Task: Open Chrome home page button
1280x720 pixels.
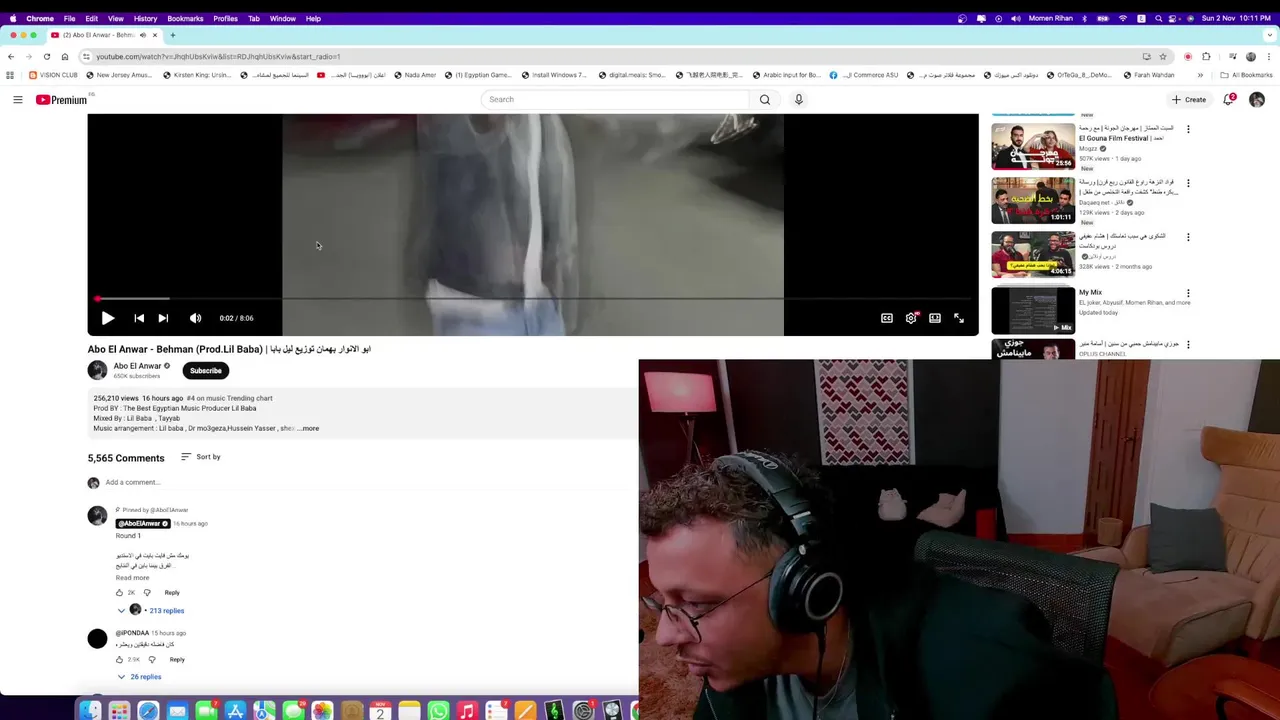Action: pyautogui.click(x=65, y=56)
